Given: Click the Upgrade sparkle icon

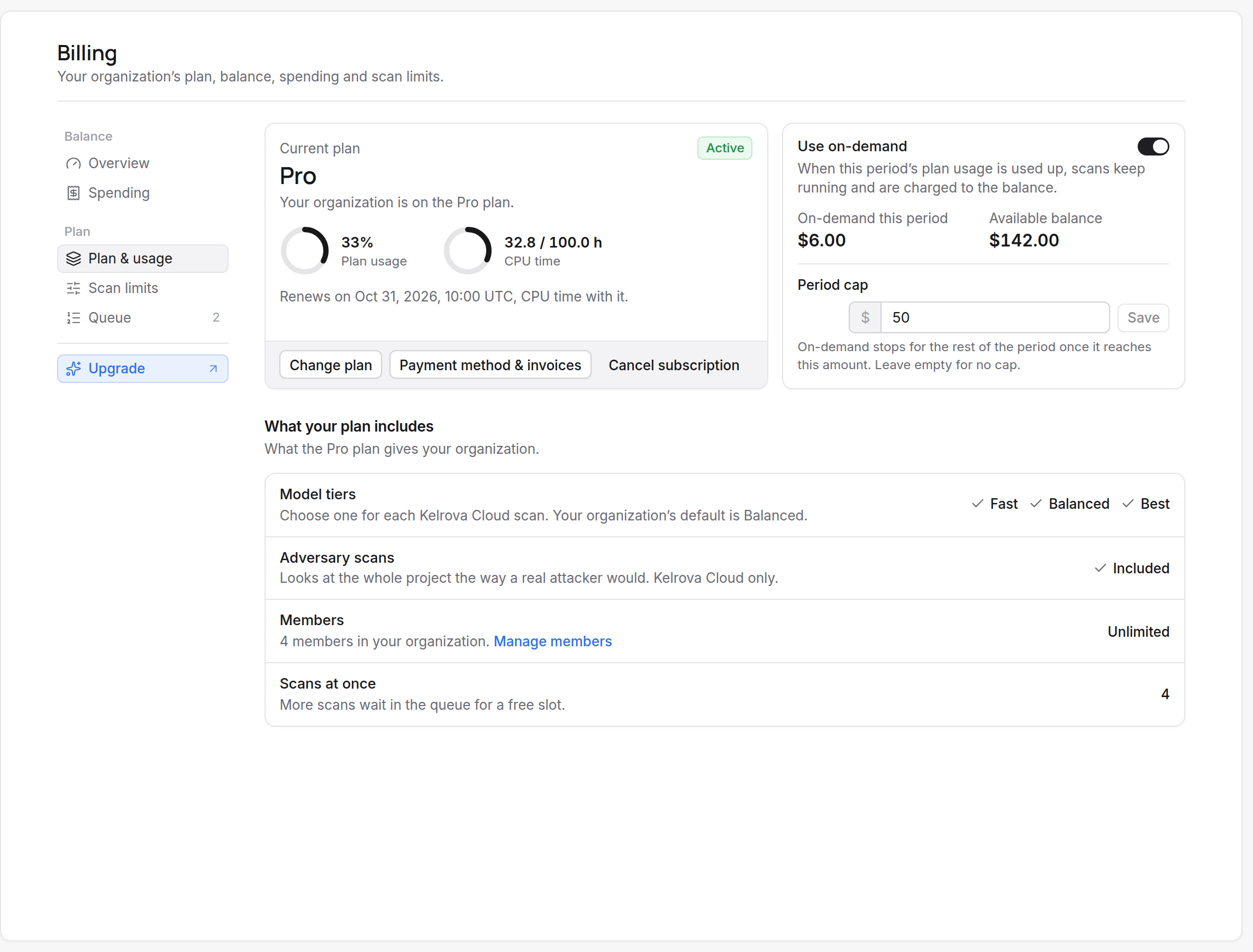Looking at the screenshot, I should (x=73, y=369).
